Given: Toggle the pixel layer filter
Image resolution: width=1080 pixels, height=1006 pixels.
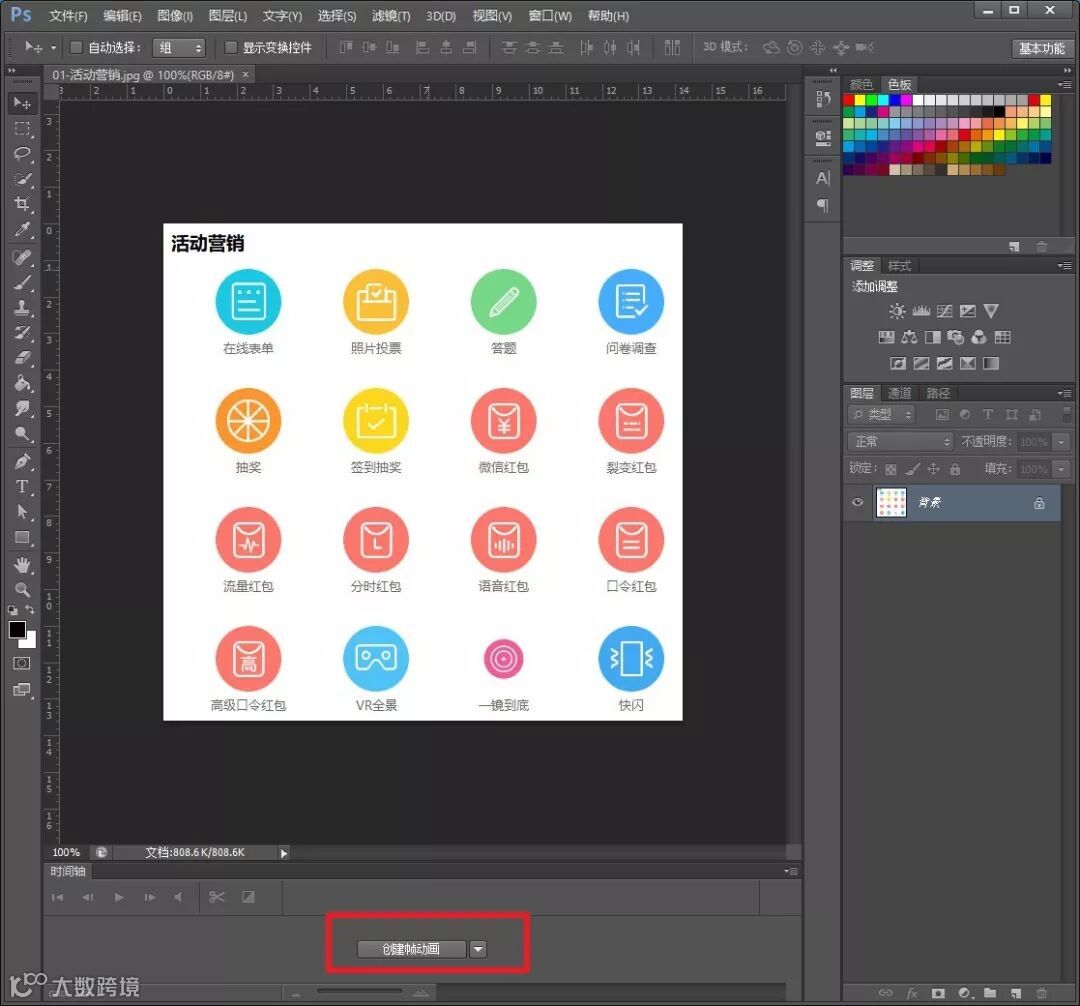Looking at the screenshot, I should (942, 415).
